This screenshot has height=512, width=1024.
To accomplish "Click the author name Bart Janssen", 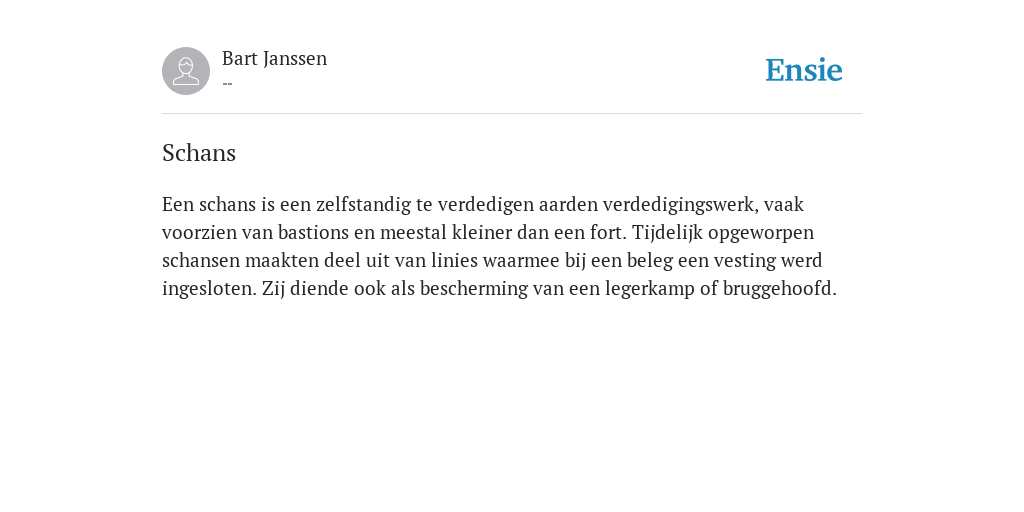I will pos(274,59).
